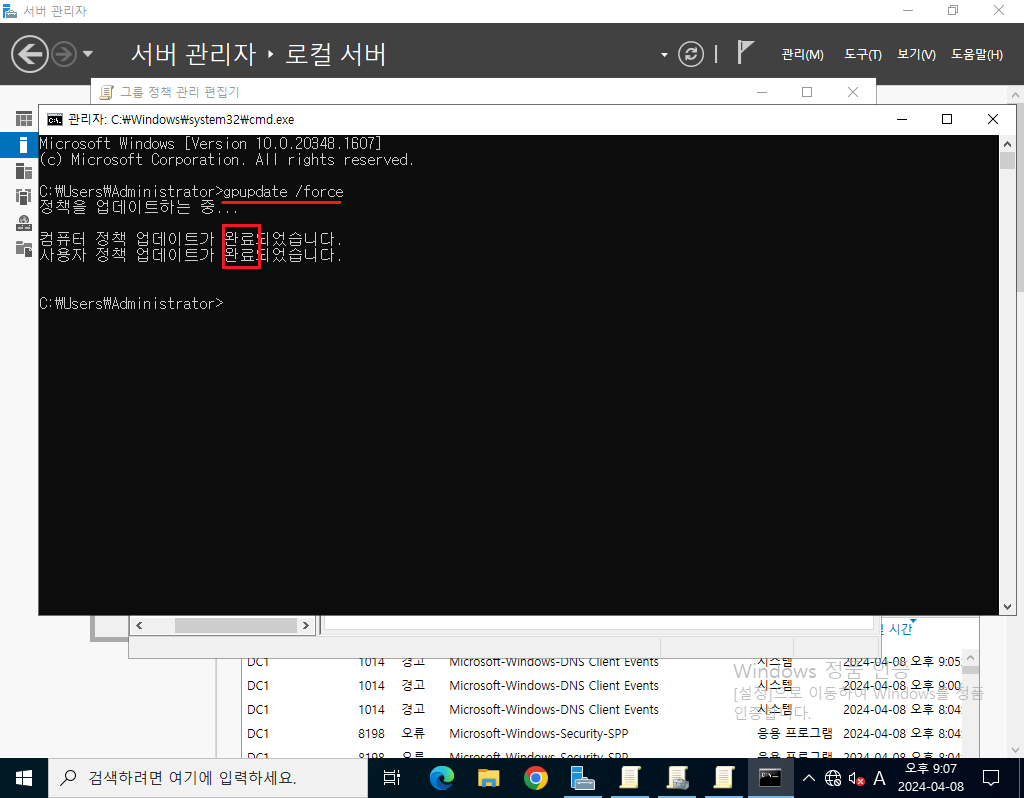Image resolution: width=1024 pixels, height=798 pixels.
Task: Click Server Manager main scrollbar down arrow
Action: pos(1016,750)
